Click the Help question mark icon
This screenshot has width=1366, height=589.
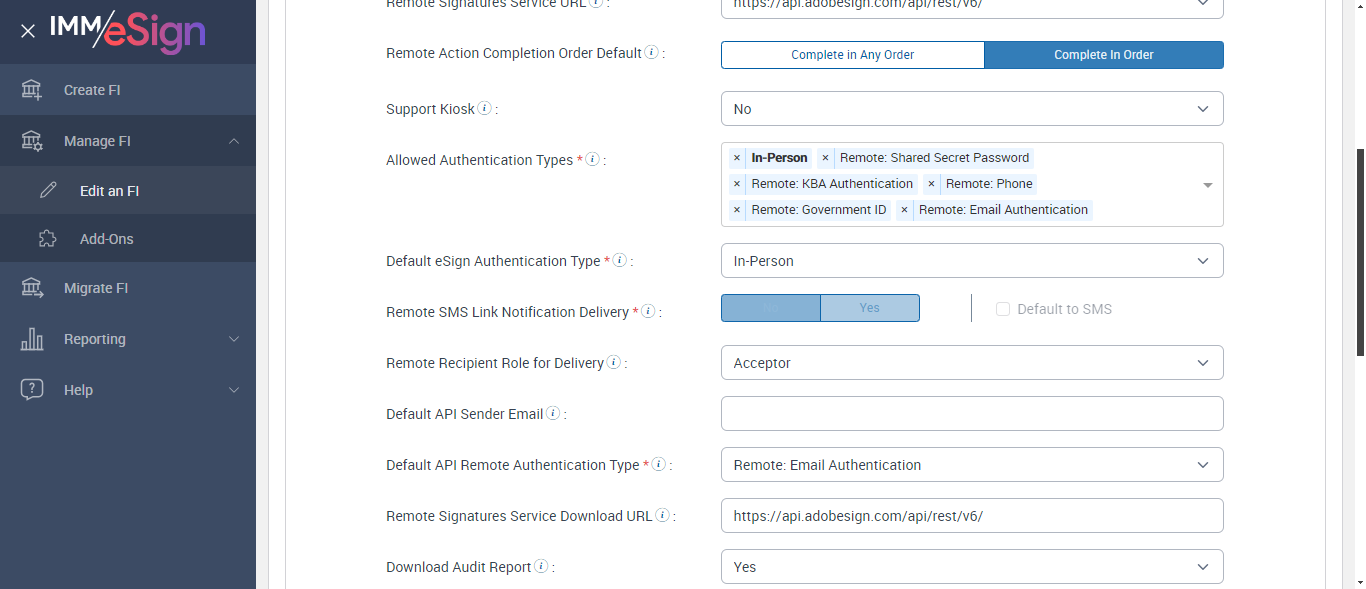(32, 390)
